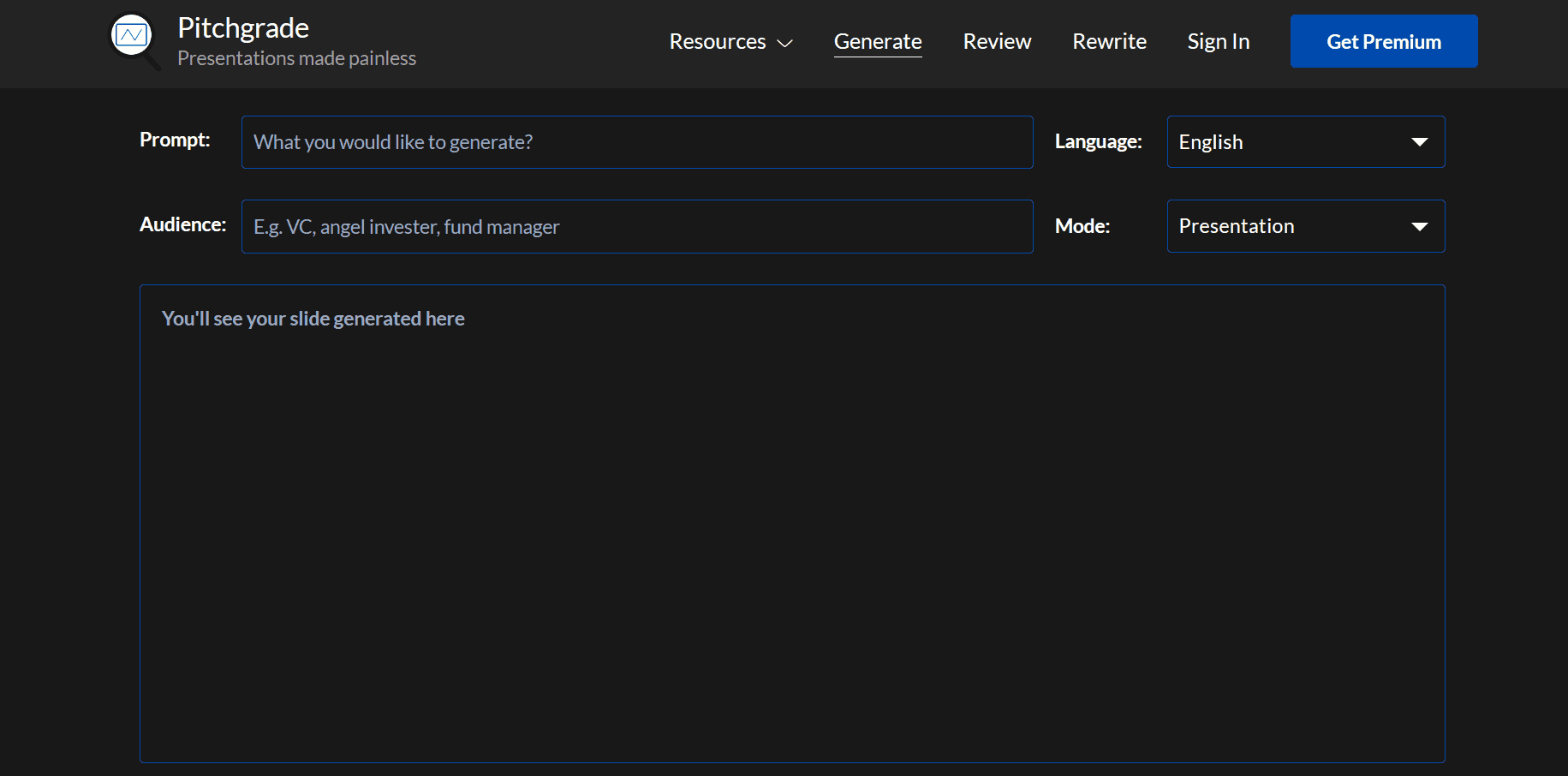The height and width of the screenshot is (776, 1568).
Task: Focus the Prompt text field
Action: click(x=636, y=142)
